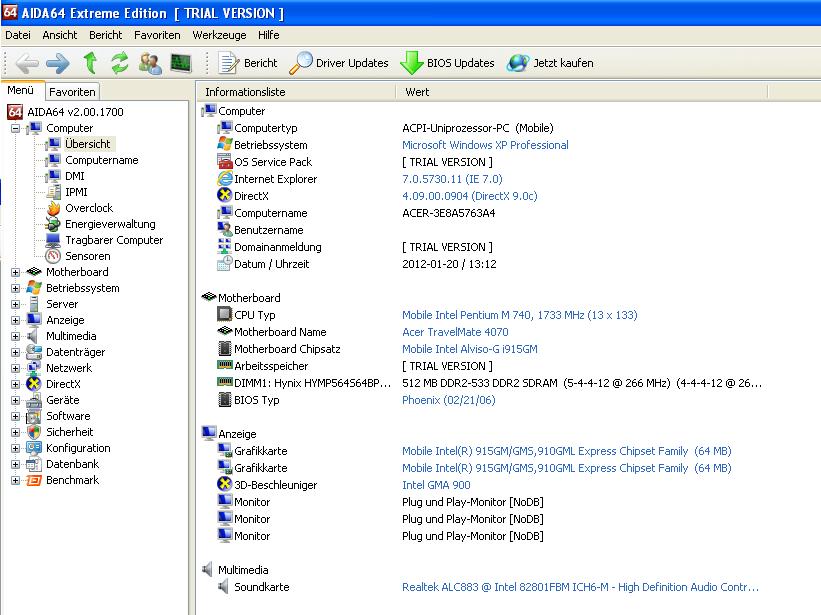Screen dimensions: 821x615
Task: Open the Hilfe menu
Action: coord(269,35)
